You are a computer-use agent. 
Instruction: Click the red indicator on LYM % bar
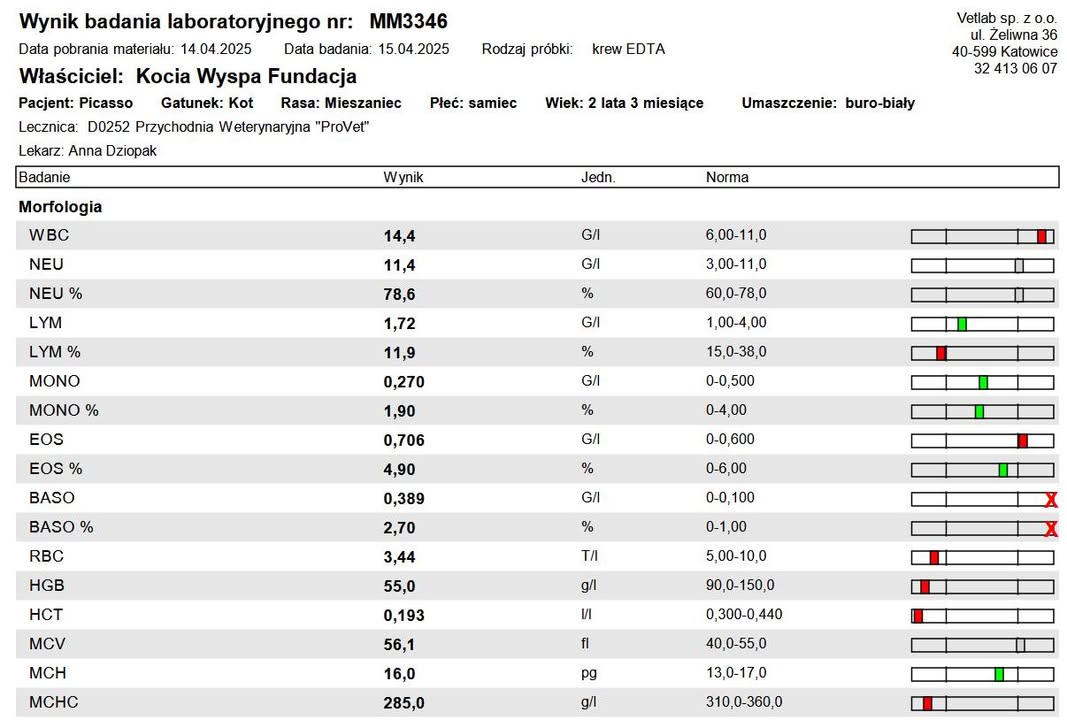point(941,353)
